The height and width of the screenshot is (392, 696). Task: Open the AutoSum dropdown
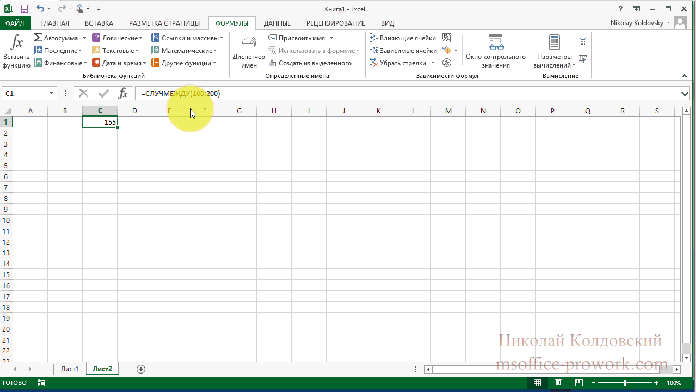pos(84,38)
